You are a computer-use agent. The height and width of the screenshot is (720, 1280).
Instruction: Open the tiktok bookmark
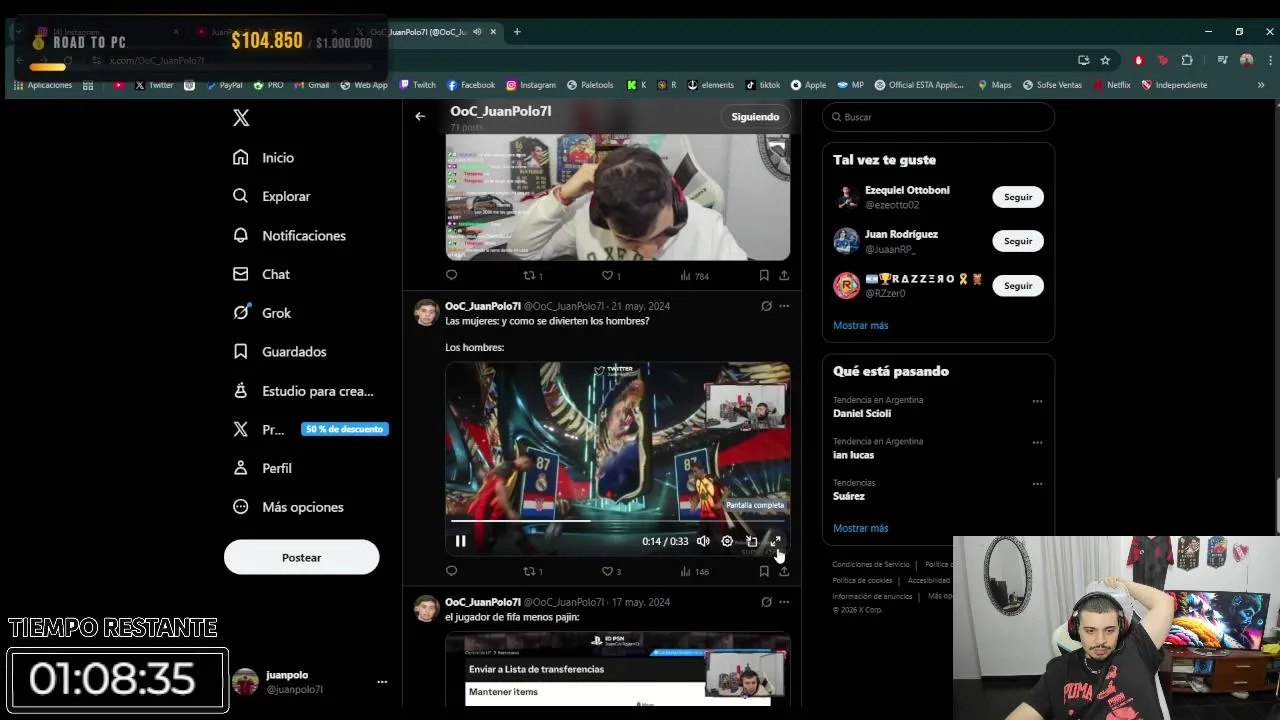point(762,85)
